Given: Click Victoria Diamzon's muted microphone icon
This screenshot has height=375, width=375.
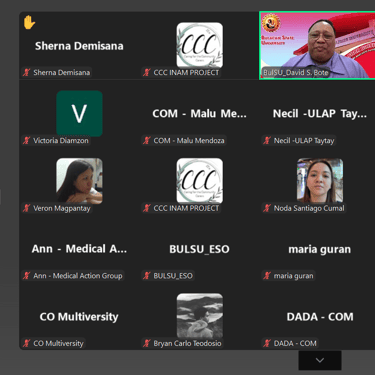Looking at the screenshot, I should (x=27, y=140).
